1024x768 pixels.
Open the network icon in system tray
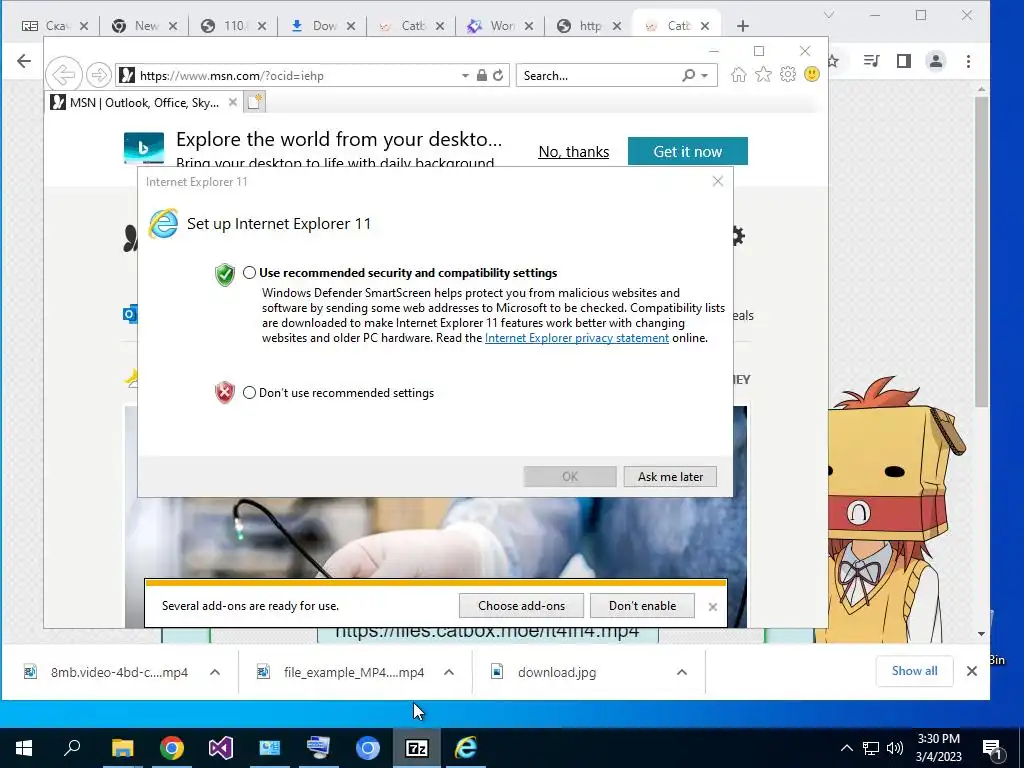[x=871, y=748]
